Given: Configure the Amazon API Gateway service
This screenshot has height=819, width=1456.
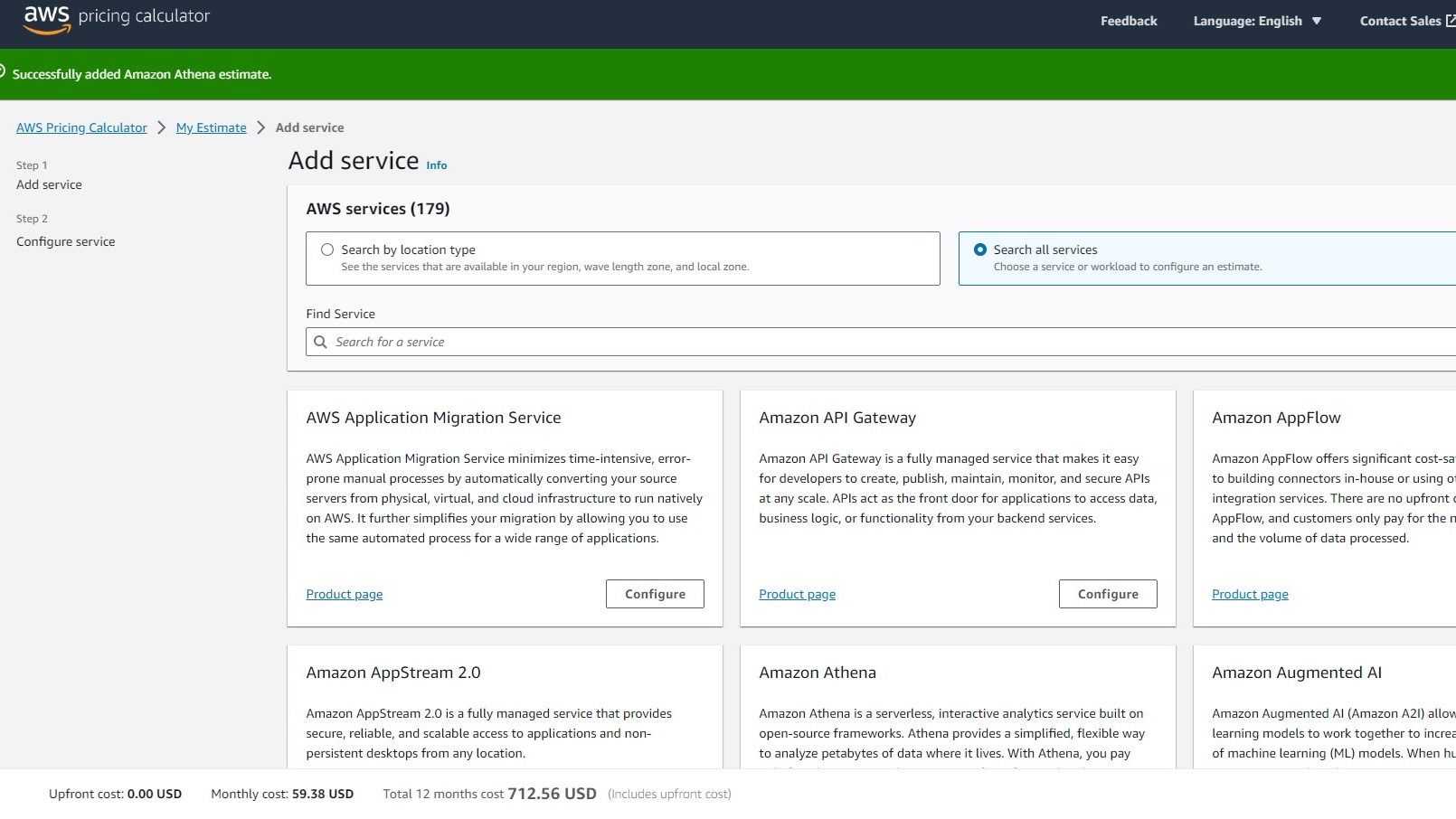Looking at the screenshot, I should [1107, 594].
